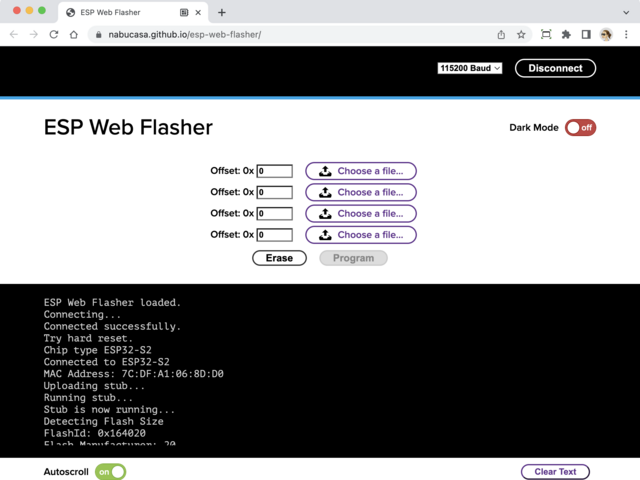Click the 'Connecting...' log line
Image resolution: width=640 pixels, height=480 pixels.
pyautogui.click(x=82, y=315)
